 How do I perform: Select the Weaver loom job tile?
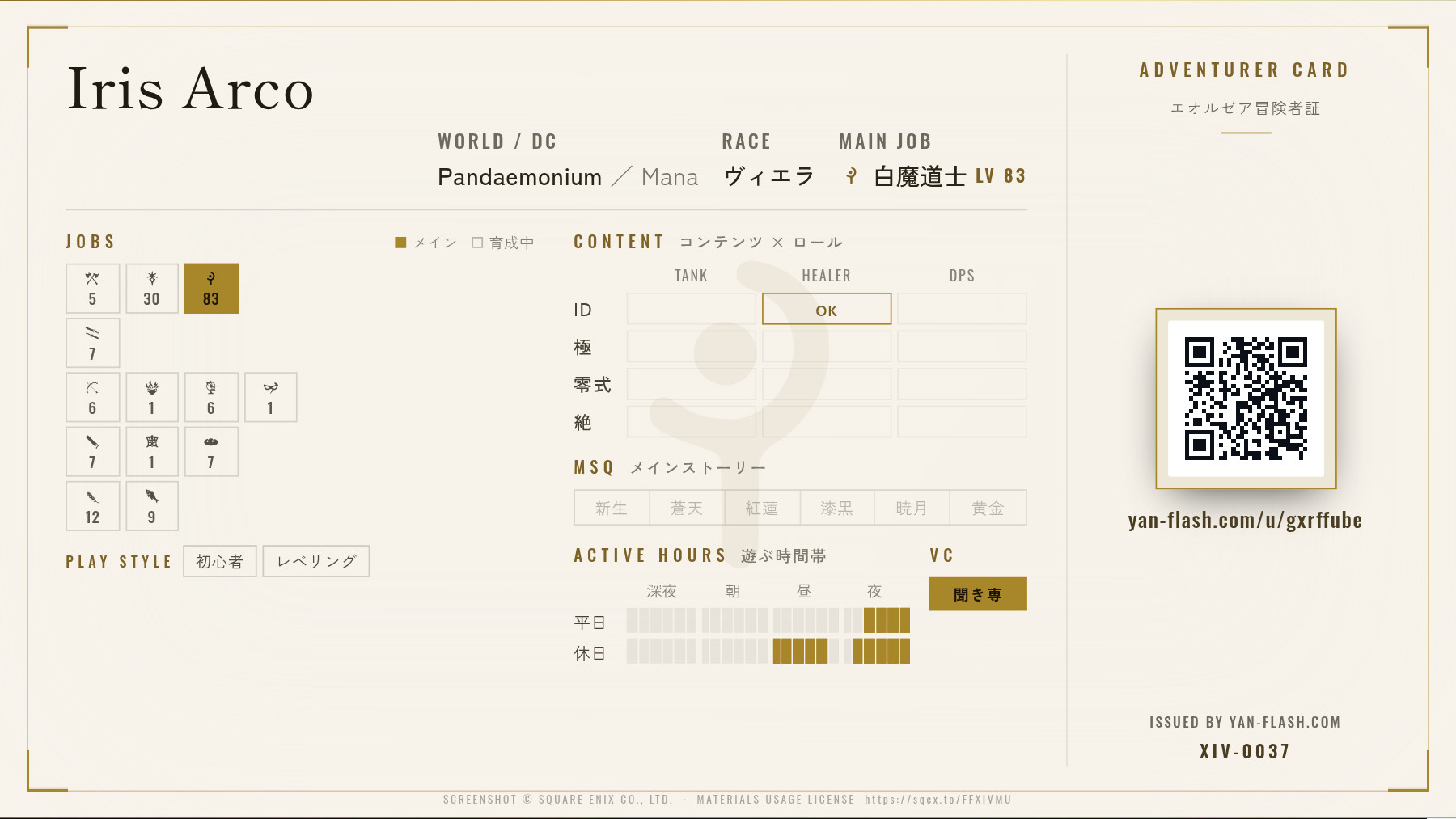pos(152,452)
